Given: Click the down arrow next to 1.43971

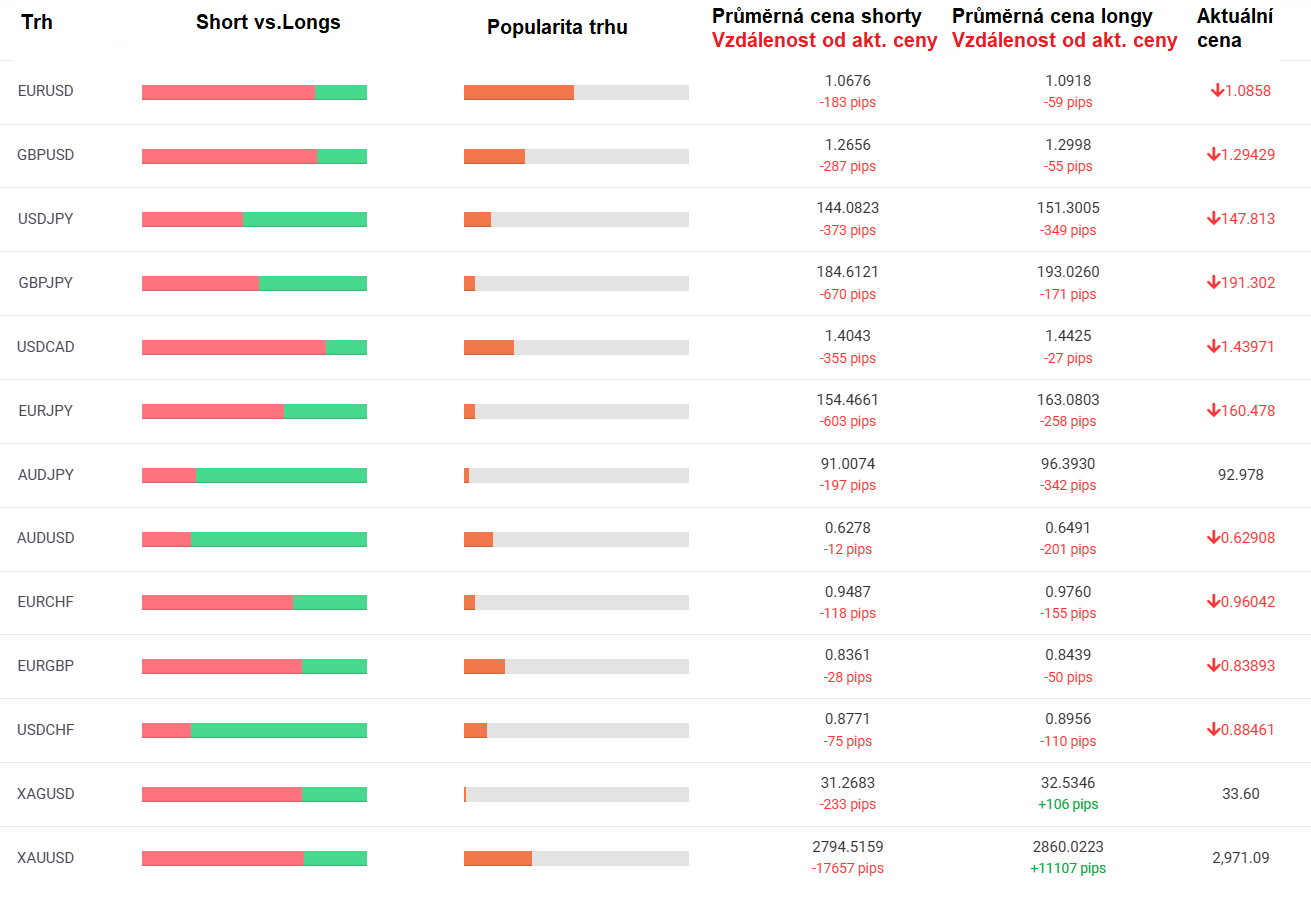Looking at the screenshot, I should (1213, 347).
